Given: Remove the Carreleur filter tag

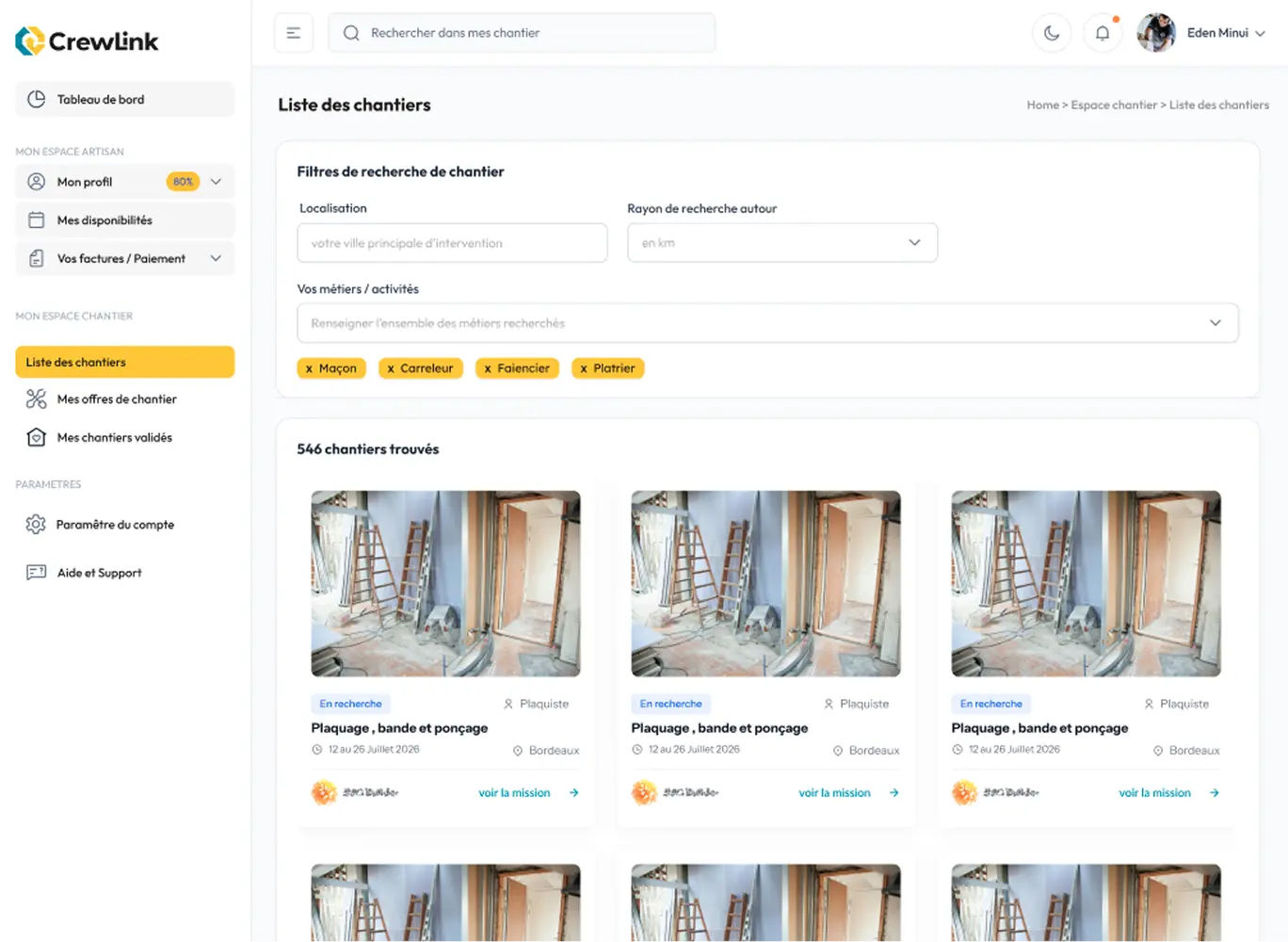Looking at the screenshot, I should point(391,368).
